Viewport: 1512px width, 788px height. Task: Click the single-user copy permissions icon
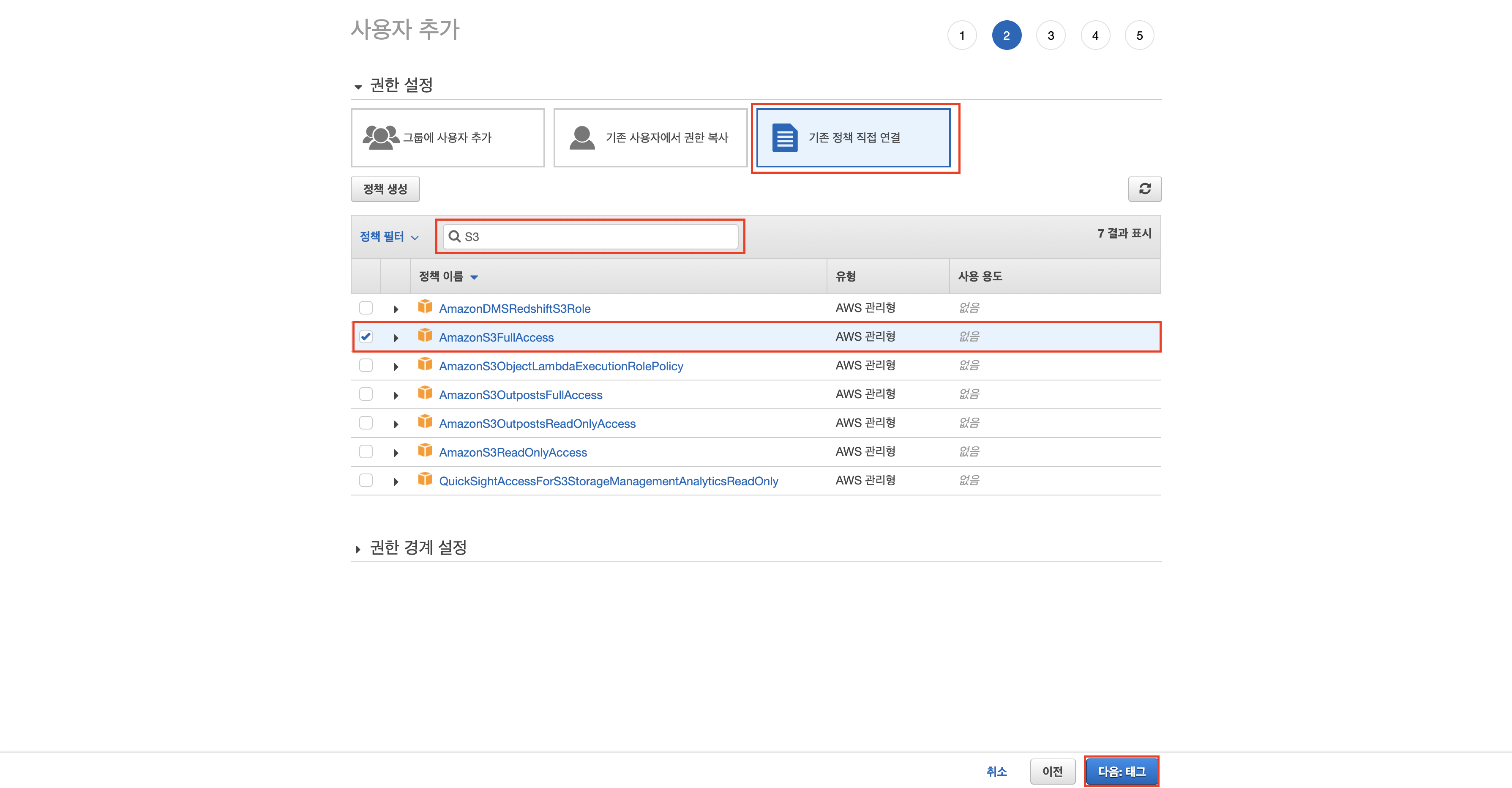click(581, 137)
